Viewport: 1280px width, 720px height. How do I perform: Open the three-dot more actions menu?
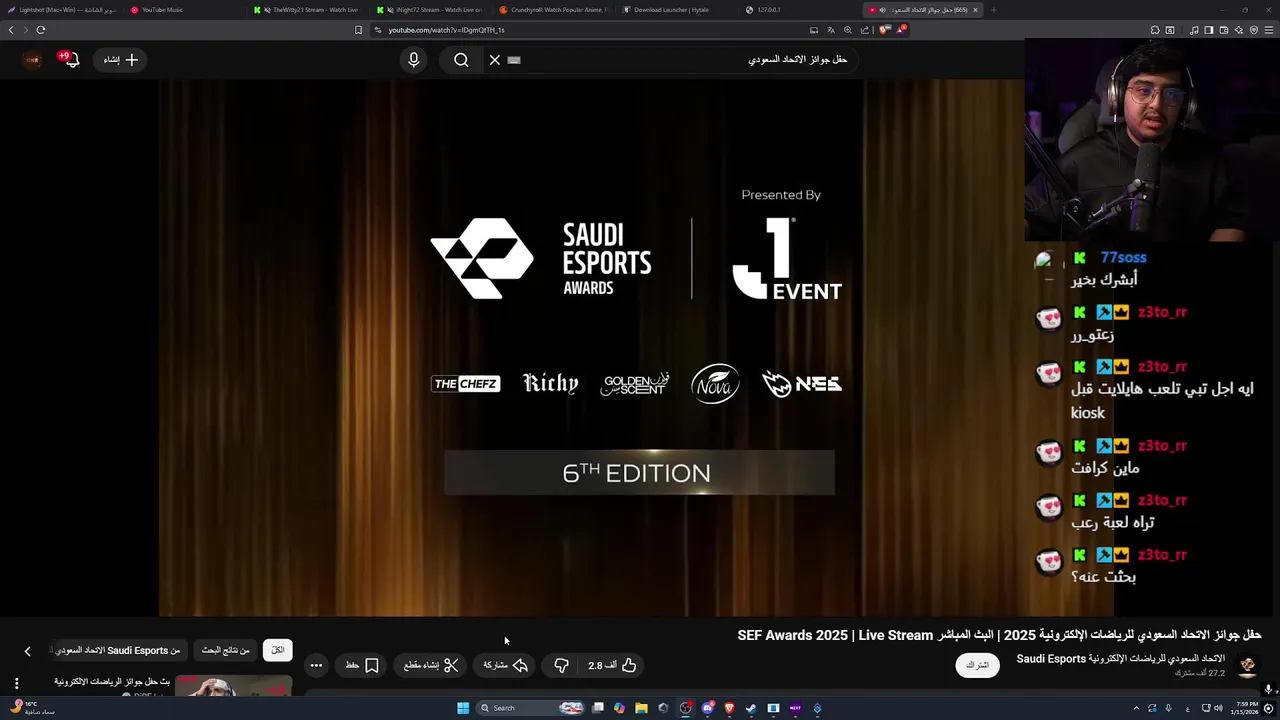pos(316,665)
